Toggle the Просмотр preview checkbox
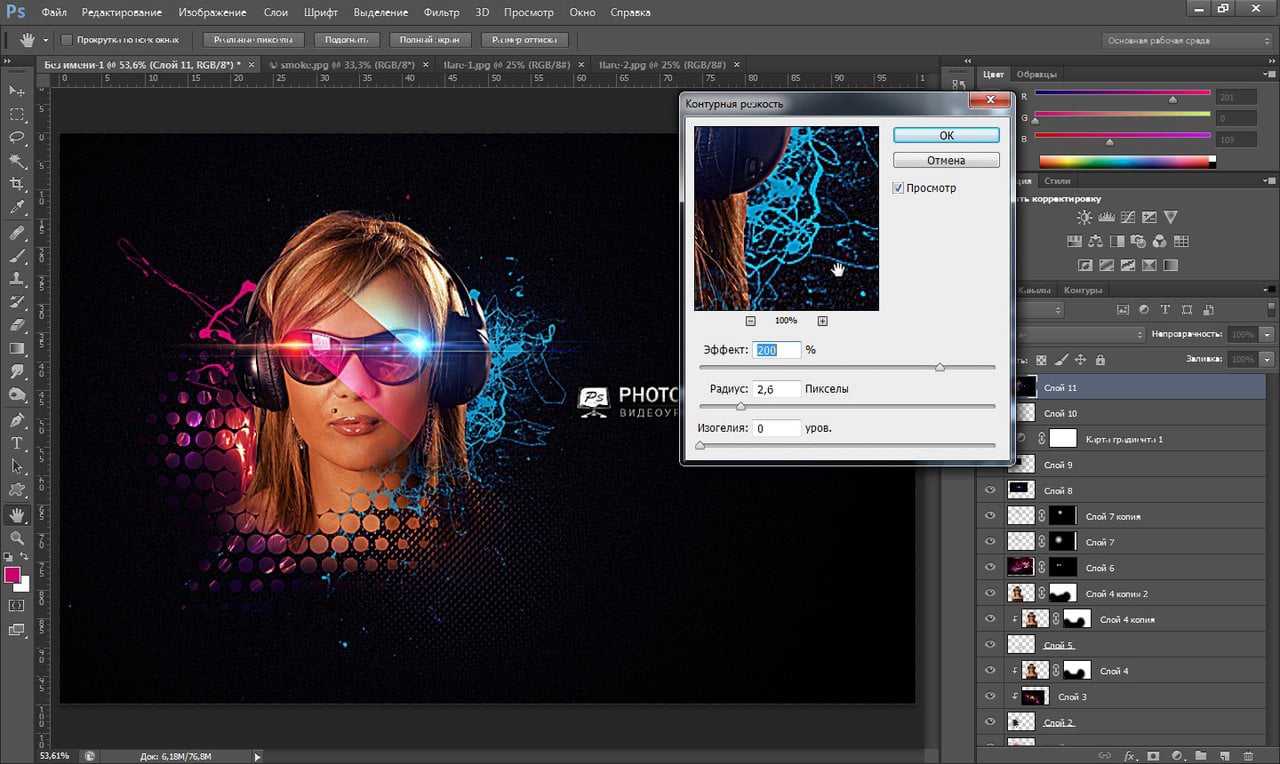Viewport: 1280px width, 764px height. point(898,188)
